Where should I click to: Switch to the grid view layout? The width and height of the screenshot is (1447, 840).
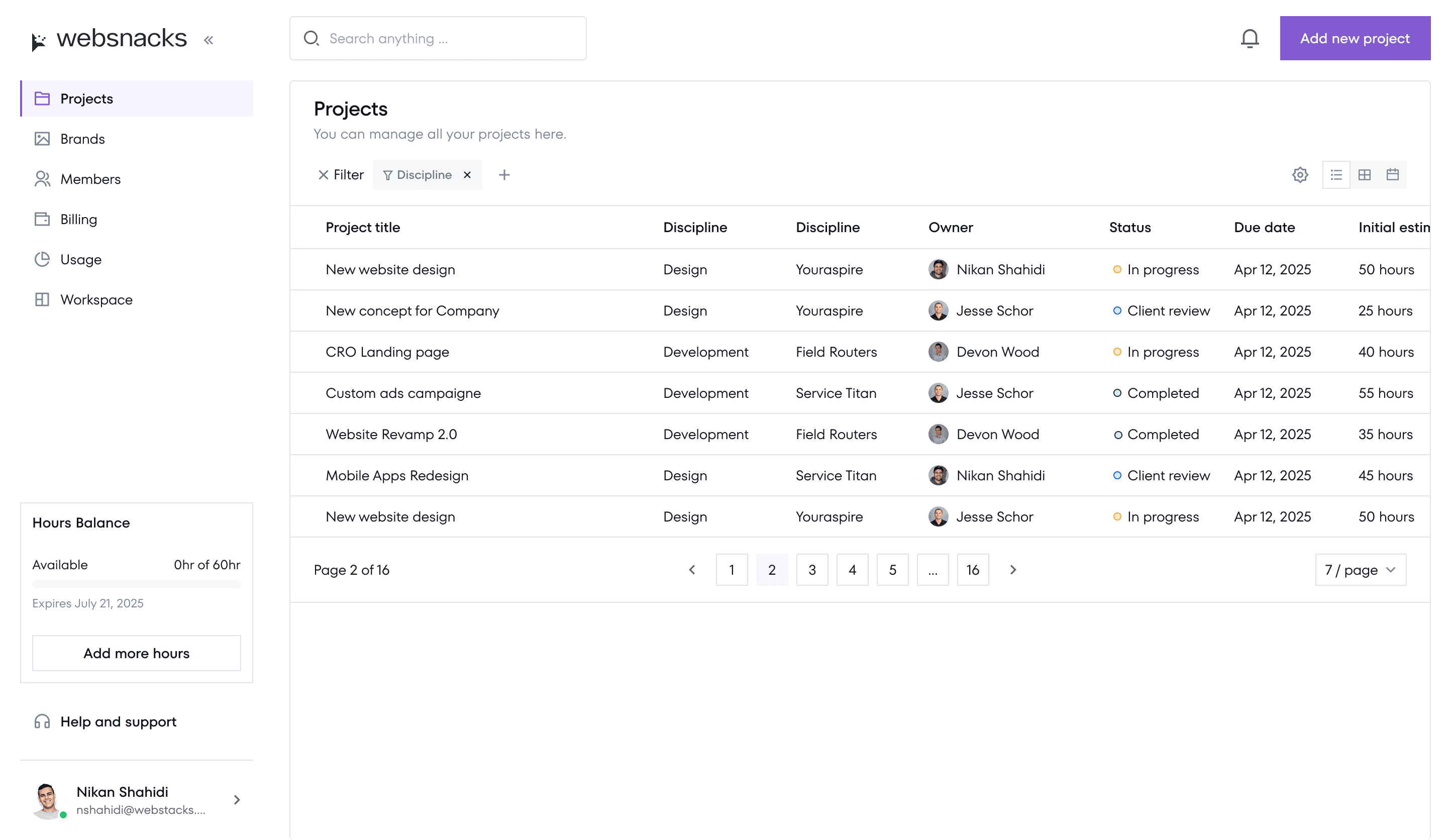(1365, 174)
